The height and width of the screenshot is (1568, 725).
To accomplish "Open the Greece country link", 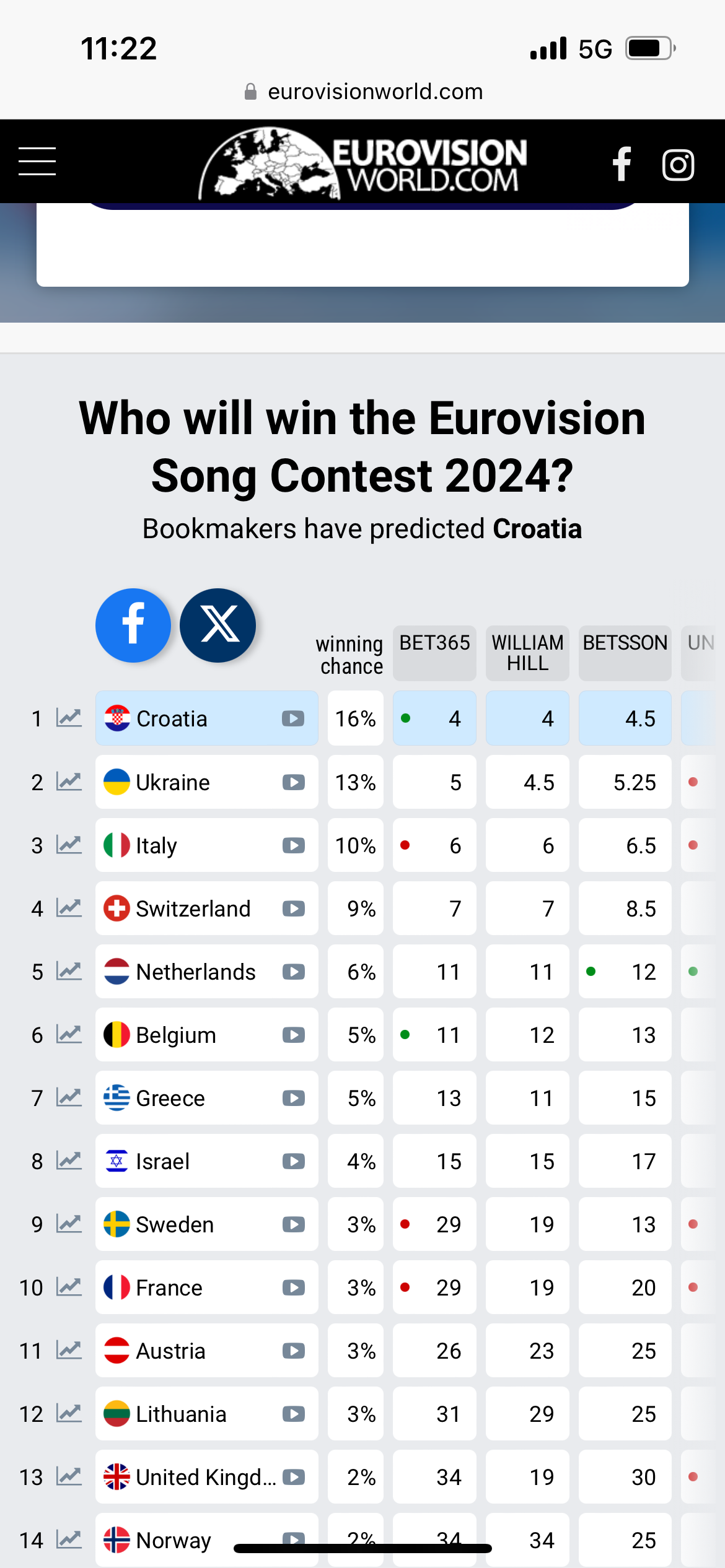I will point(170,1098).
